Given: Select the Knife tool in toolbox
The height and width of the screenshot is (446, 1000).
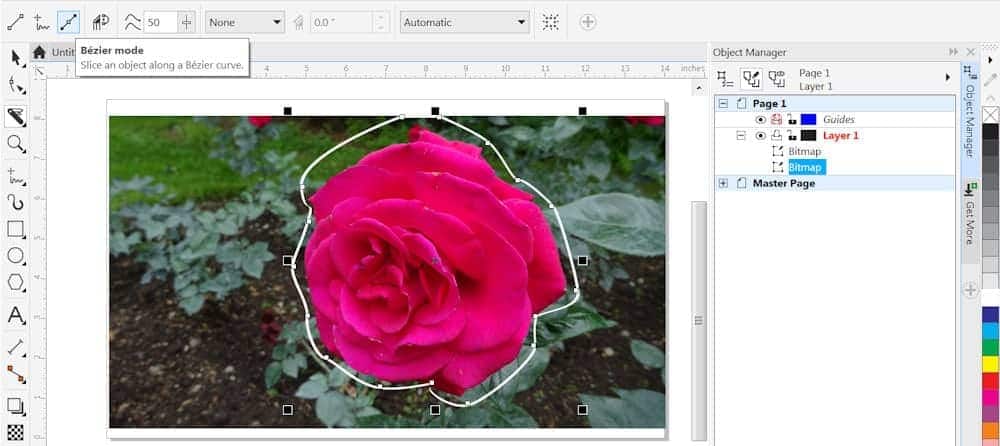Looking at the screenshot, I should (15, 116).
